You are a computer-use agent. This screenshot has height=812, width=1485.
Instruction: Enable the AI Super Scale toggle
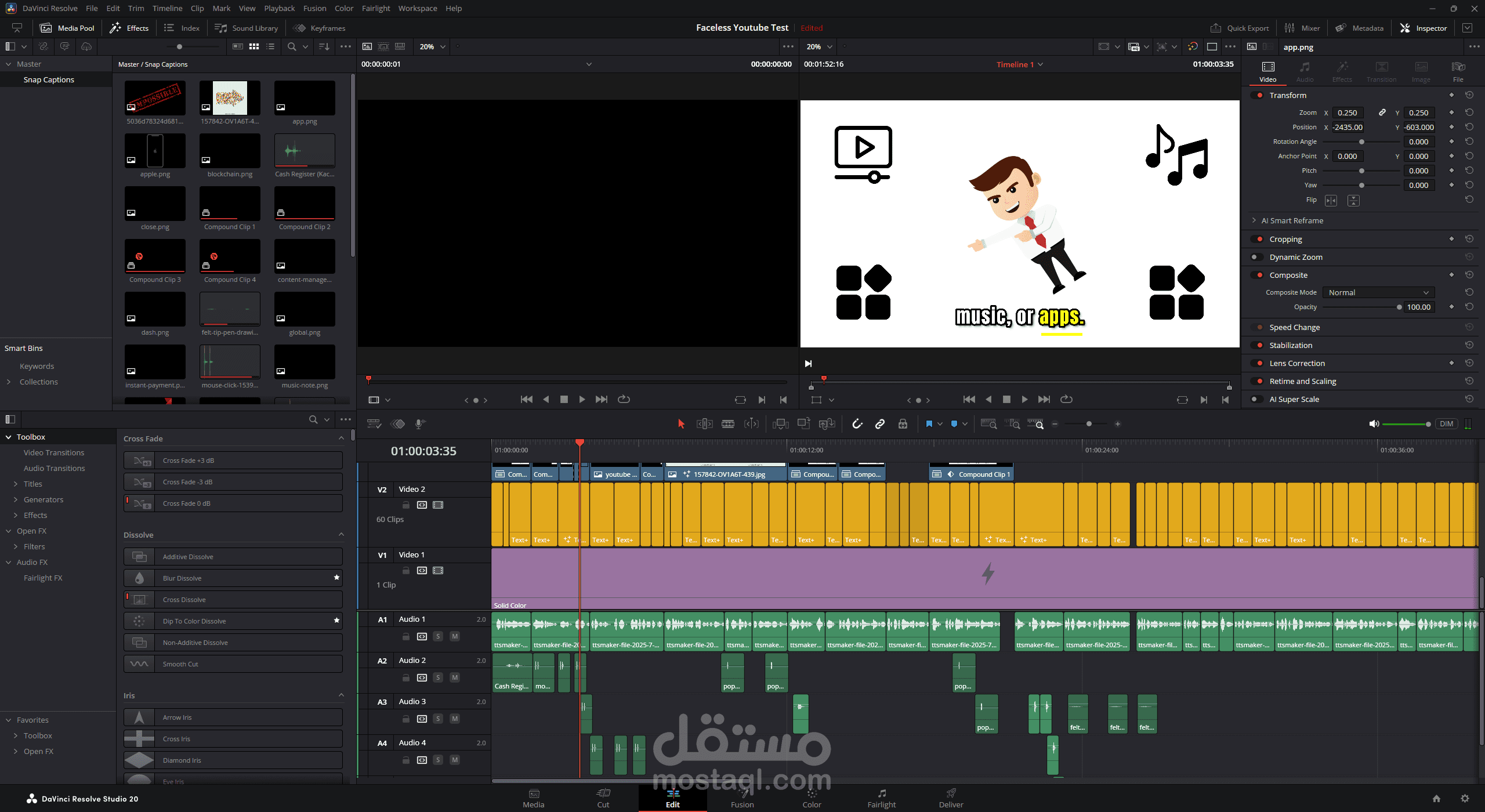(x=1258, y=399)
